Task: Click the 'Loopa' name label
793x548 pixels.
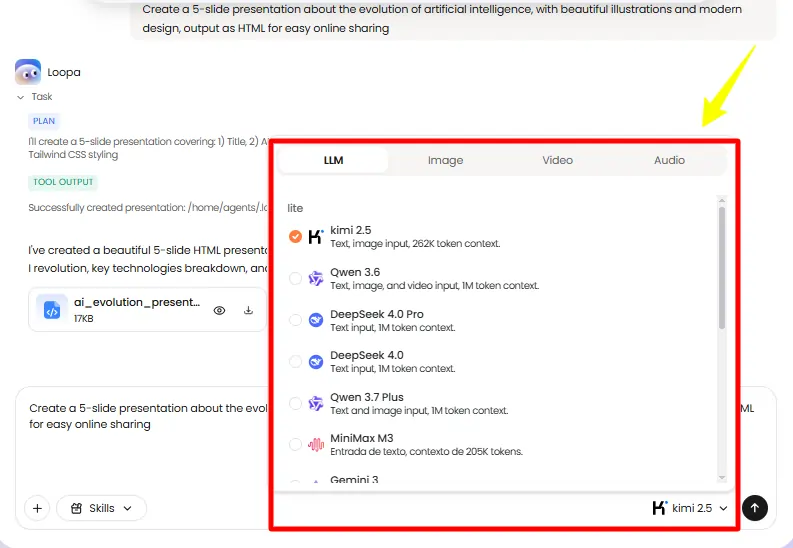Action: 64,72
